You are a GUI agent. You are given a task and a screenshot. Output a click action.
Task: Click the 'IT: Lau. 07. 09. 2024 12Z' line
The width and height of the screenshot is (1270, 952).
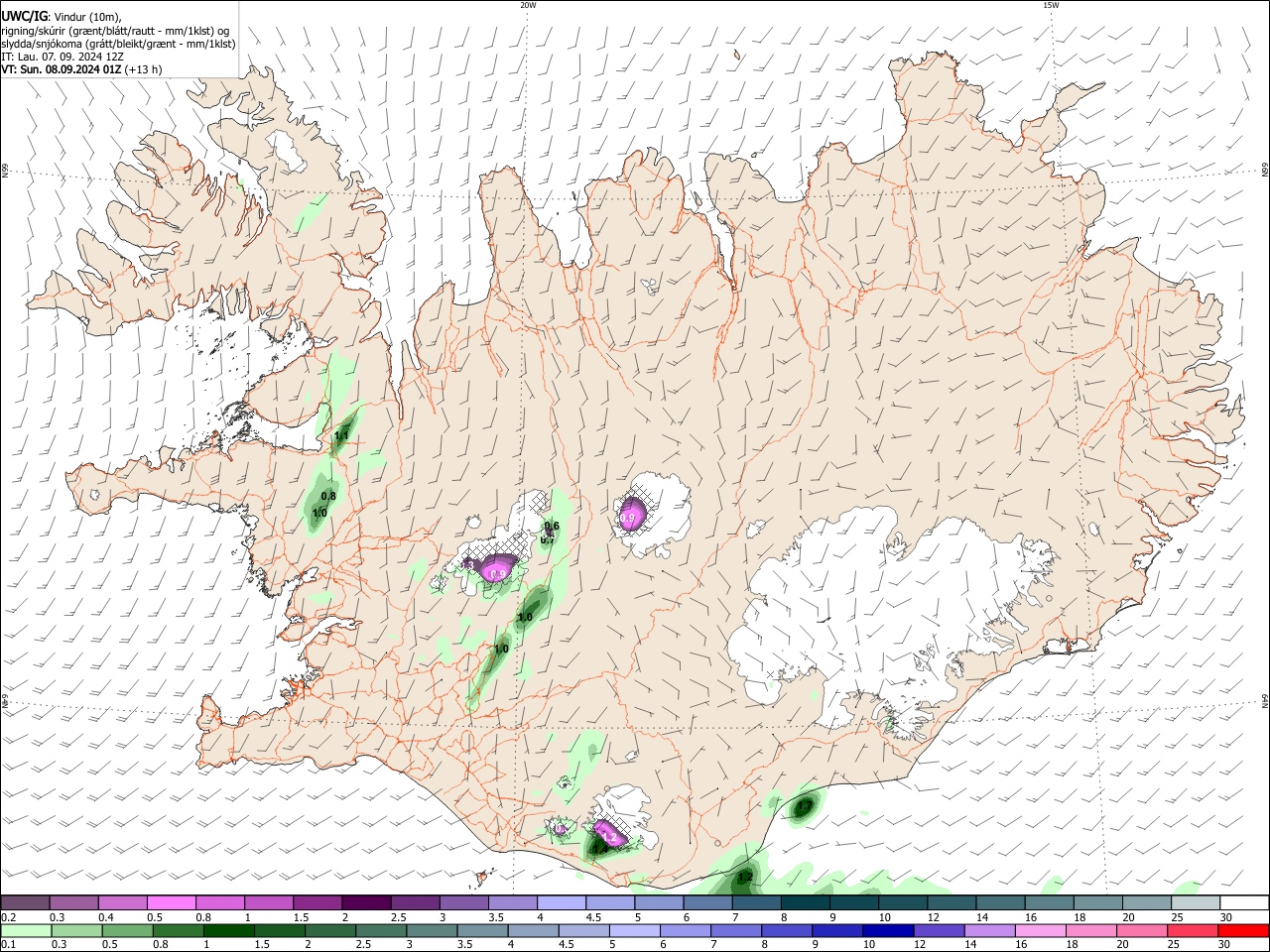(63, 57)
